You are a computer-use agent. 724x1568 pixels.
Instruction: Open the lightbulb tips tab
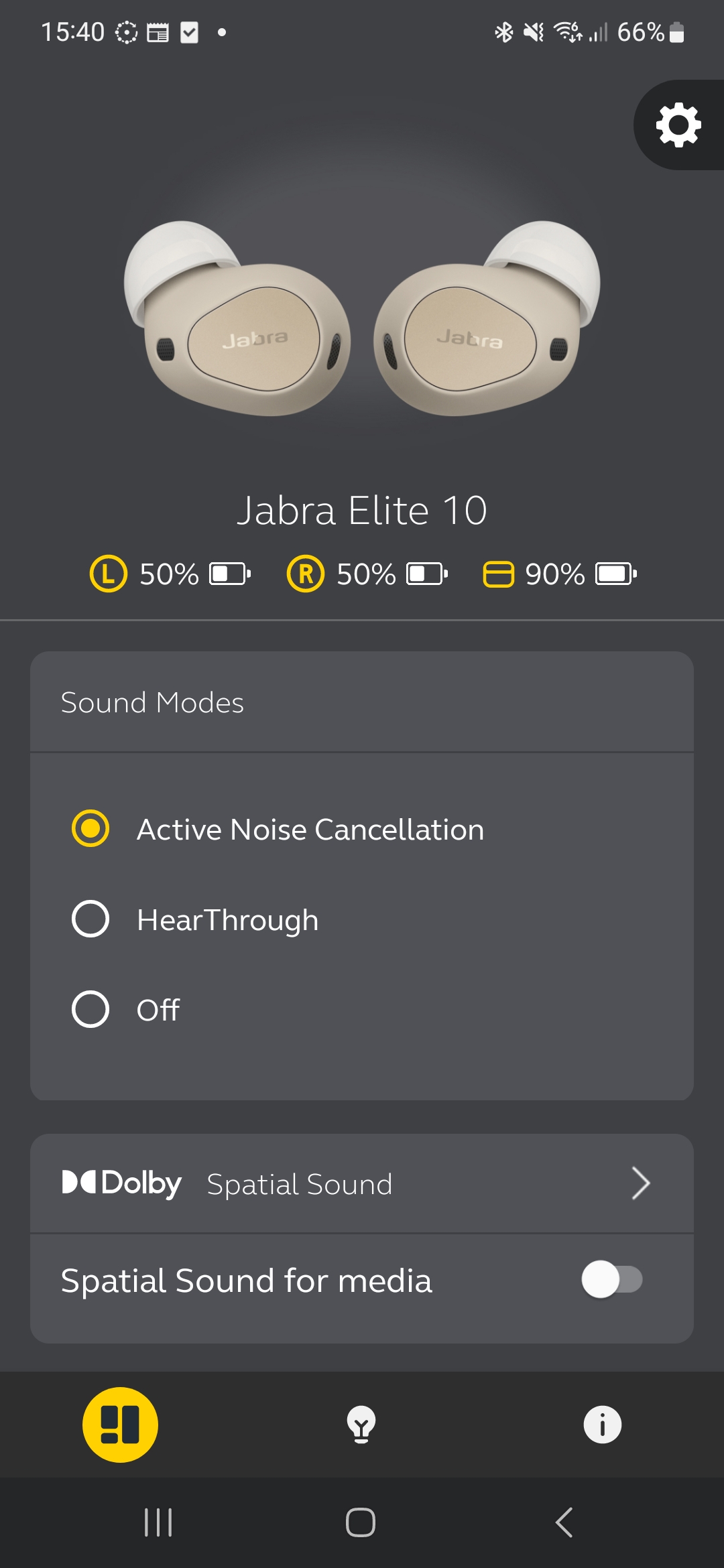pyautogui.click(x=361, y=1425)
